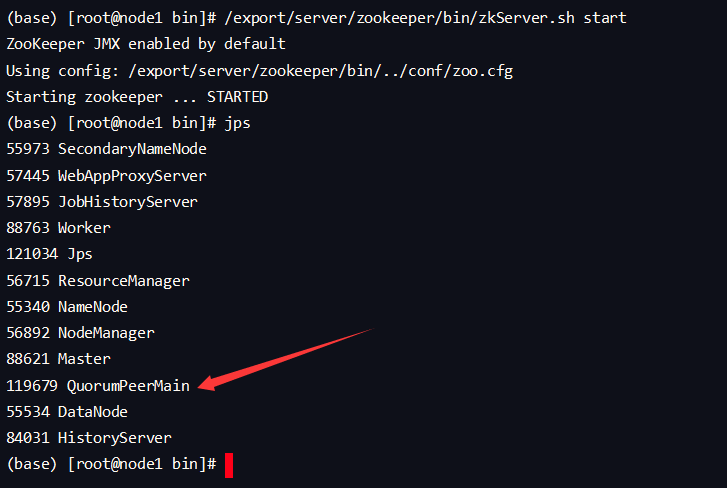Click the JobHistoryServer entry
This screenshot has height=488, width=727.
[x=127, y=201]
